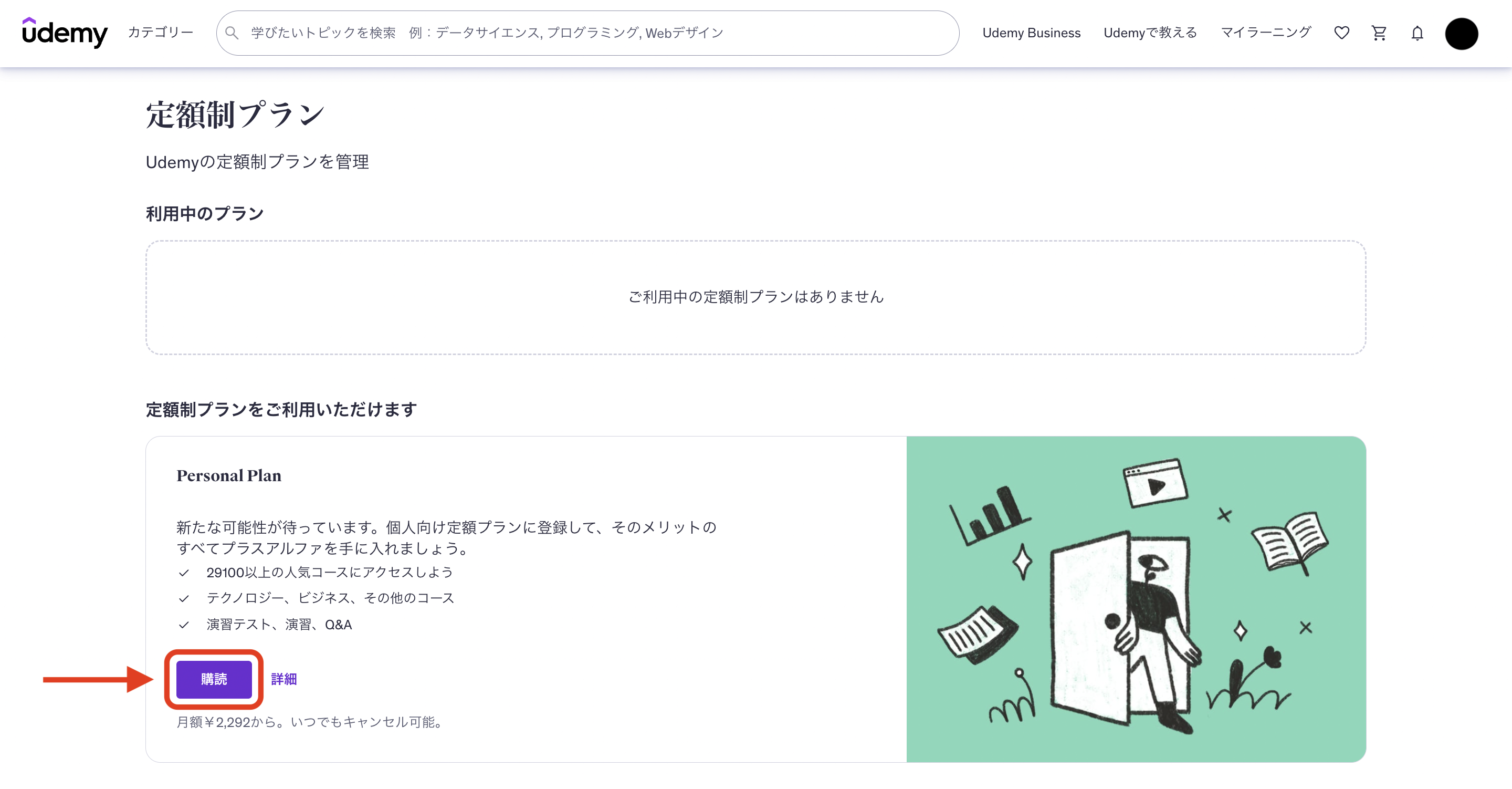This screenshot has height=789, width=1512.
Task: Open the wishlist heart icon
Action: tap(1341, 33)
